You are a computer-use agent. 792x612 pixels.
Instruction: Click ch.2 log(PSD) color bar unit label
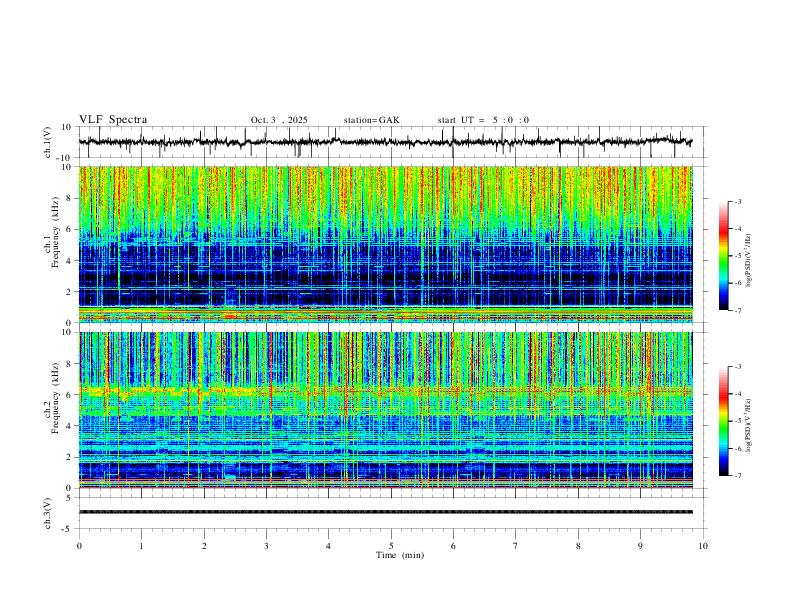pyautogui.click(x=749, y=425)
